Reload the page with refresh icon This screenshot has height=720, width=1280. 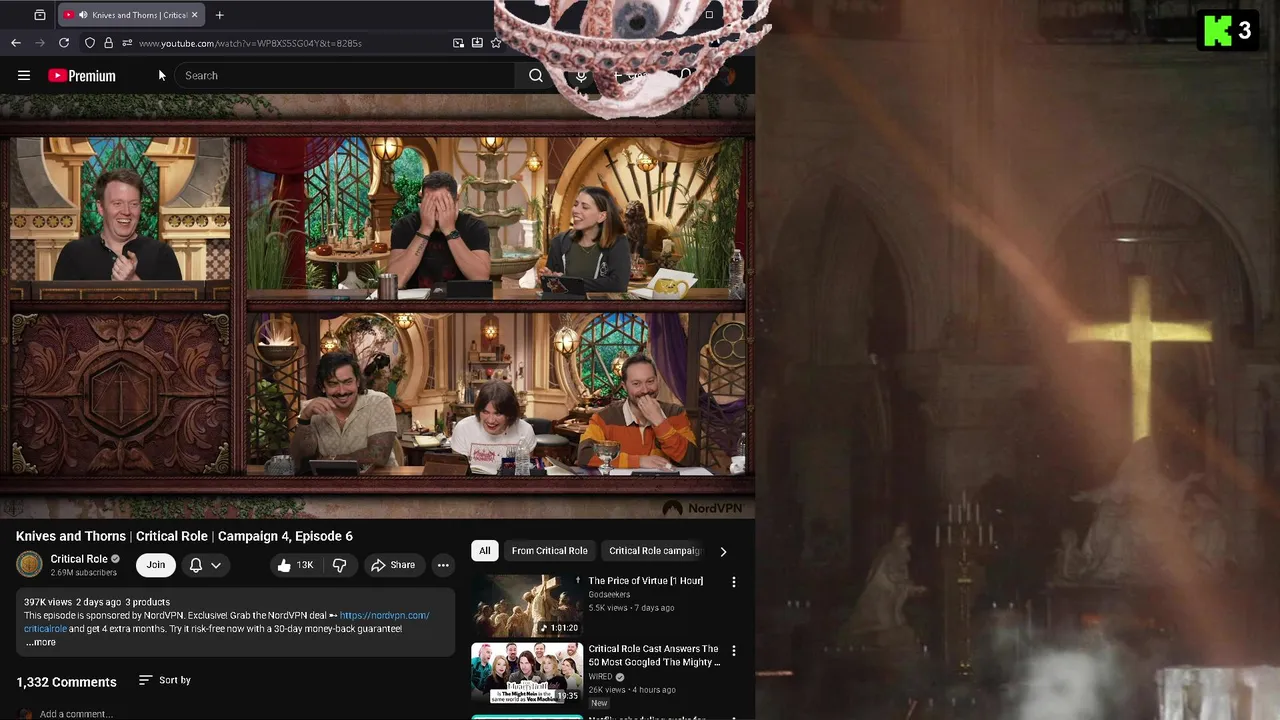tap(64, 43)
